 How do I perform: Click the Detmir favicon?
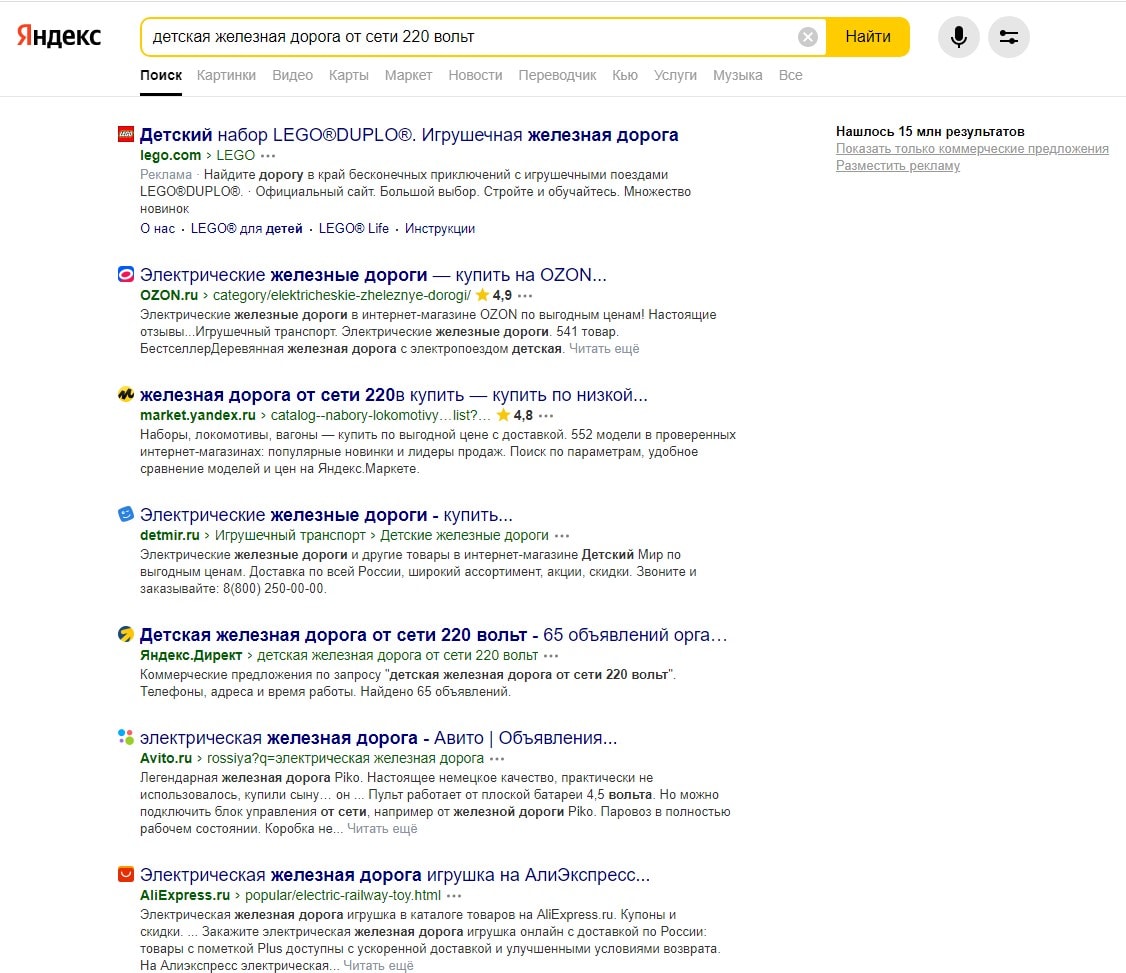coord(126,514)
